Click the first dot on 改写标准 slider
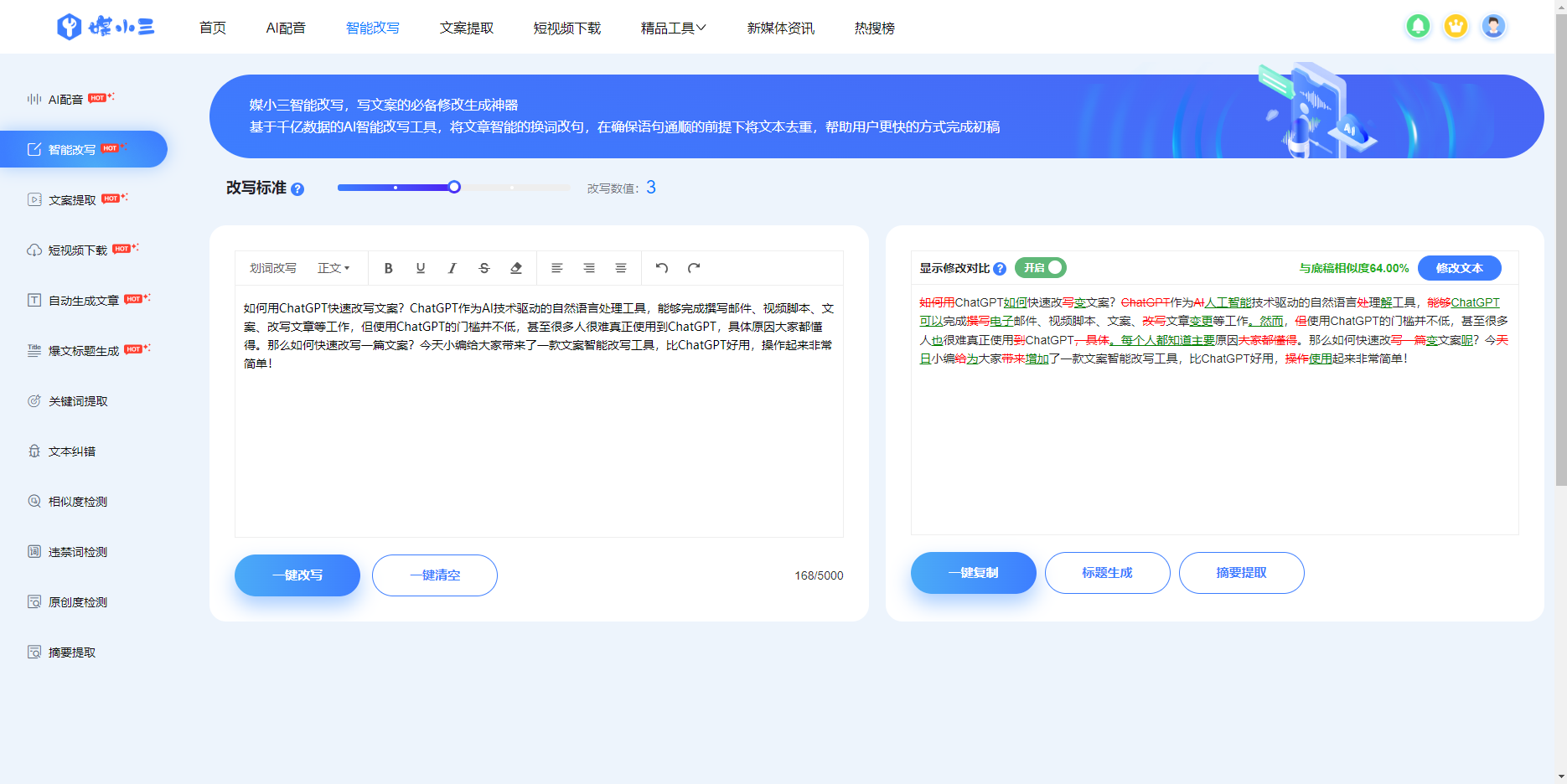The height and width of the screenshot is (784, 1567). pyautogui.click(x=396, y=188)
